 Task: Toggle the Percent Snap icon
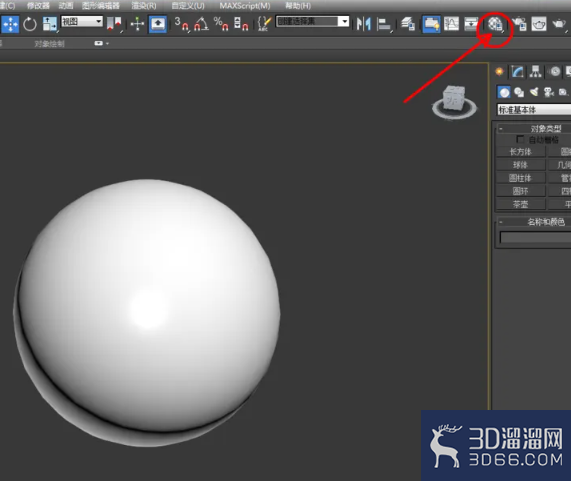pos(221,24)
